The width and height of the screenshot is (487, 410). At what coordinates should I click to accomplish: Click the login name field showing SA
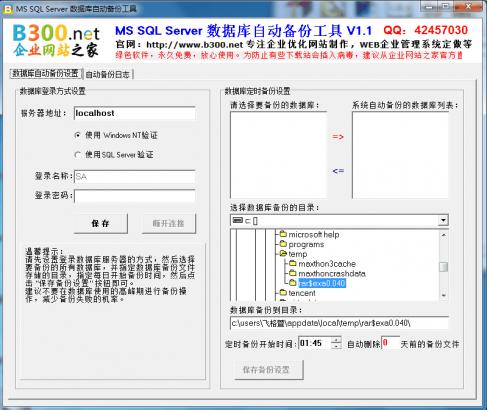point(135,177)
